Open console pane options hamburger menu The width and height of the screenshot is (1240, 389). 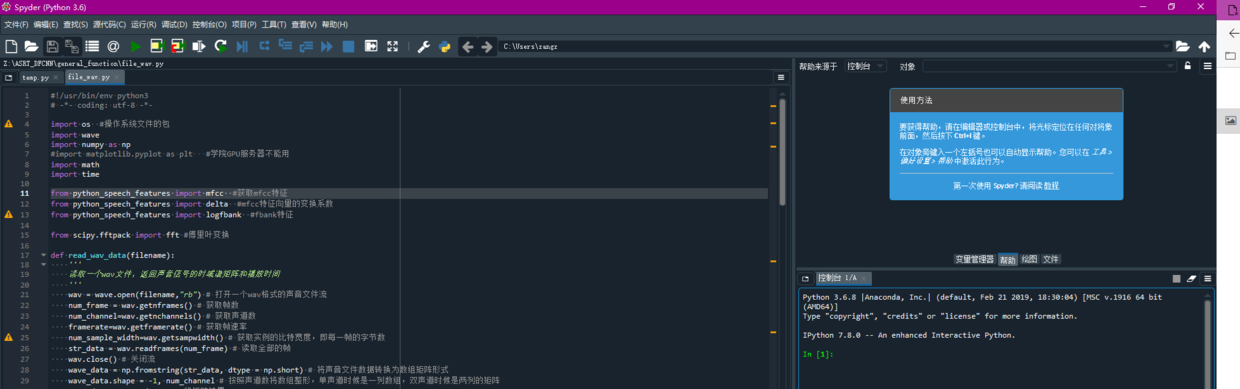1207,278
